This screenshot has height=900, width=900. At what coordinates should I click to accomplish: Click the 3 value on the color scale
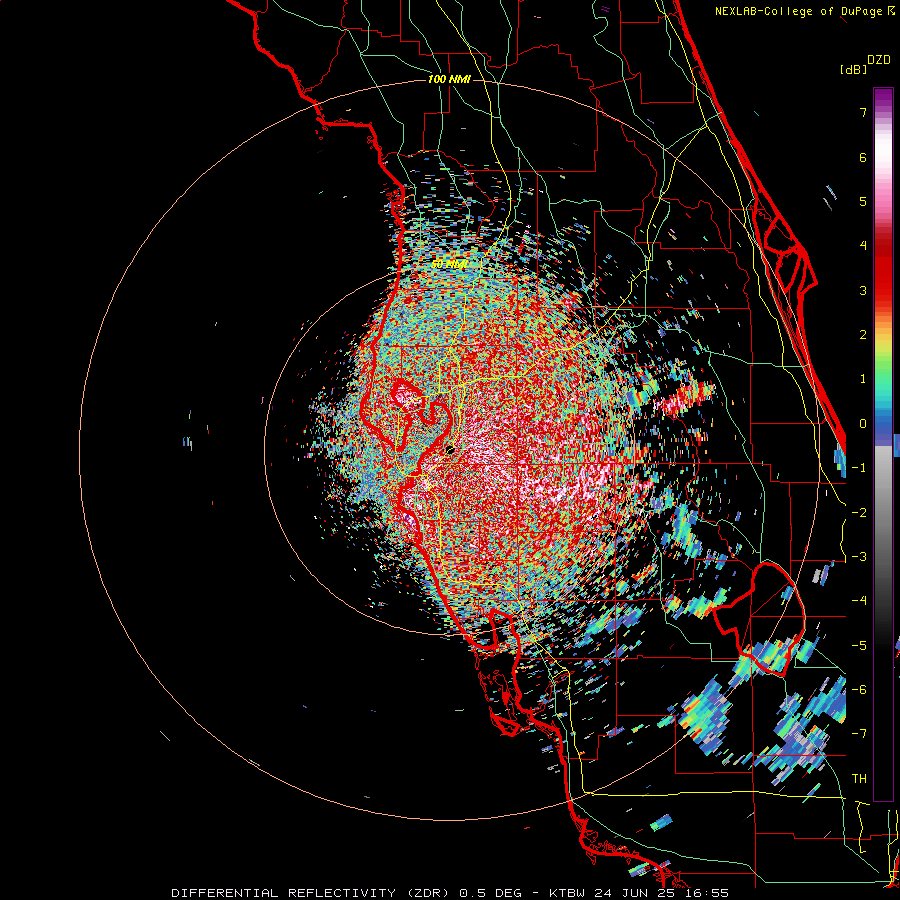tap(863, 290)
